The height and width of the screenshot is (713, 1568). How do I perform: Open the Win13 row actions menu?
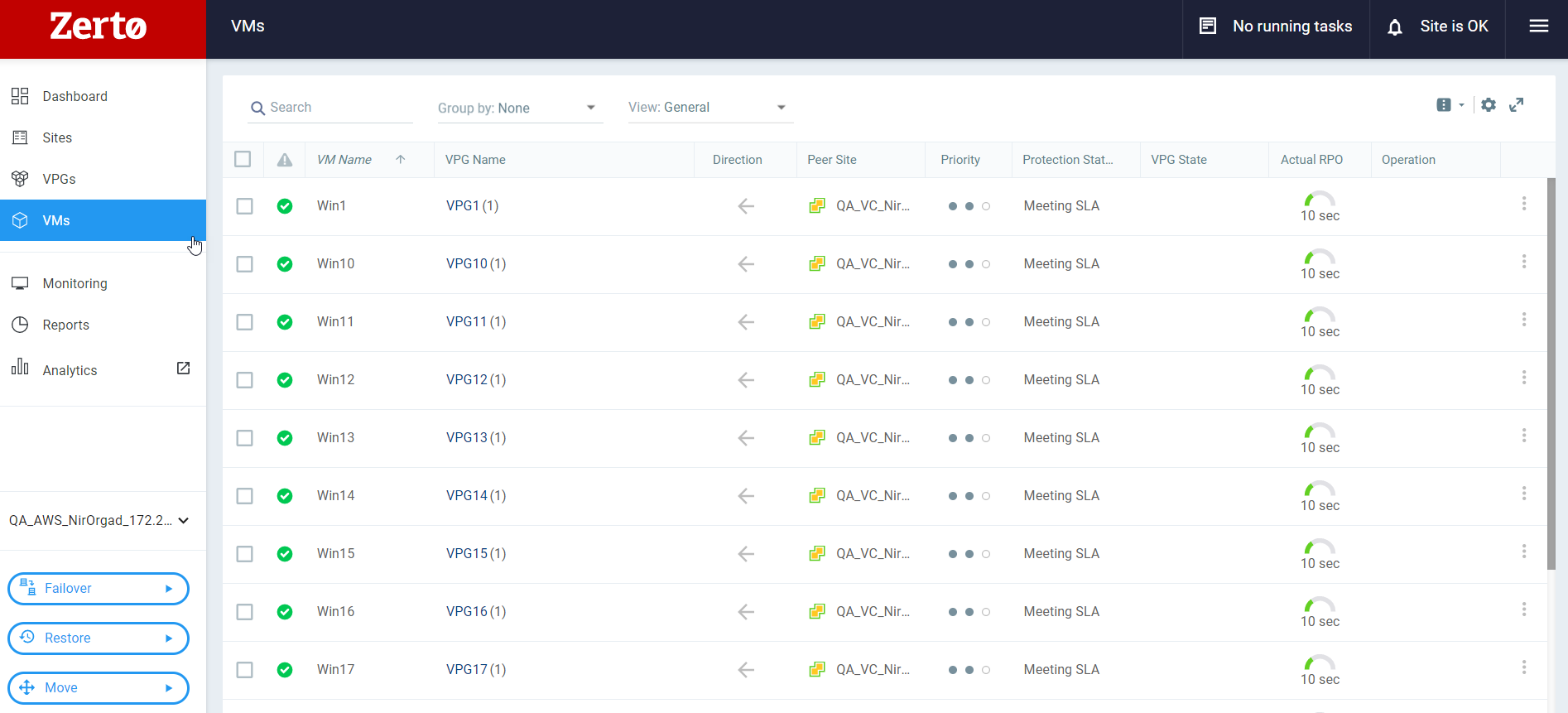[1523, 436]
